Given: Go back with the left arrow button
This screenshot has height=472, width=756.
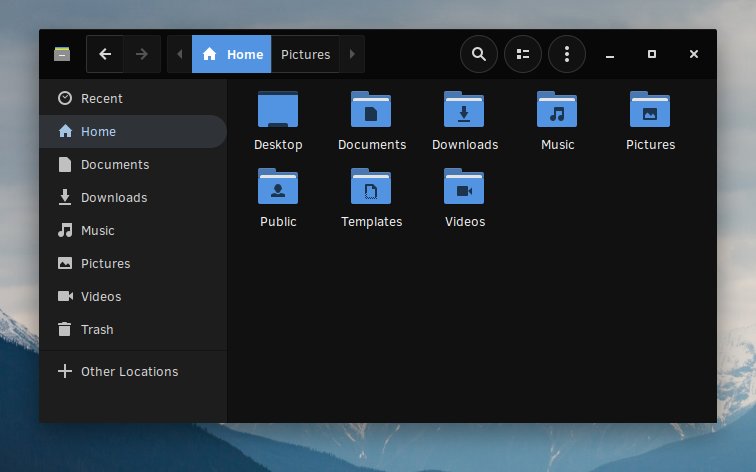Looking at the screenshot, I should pyautogui.click(x=105, y=54).
